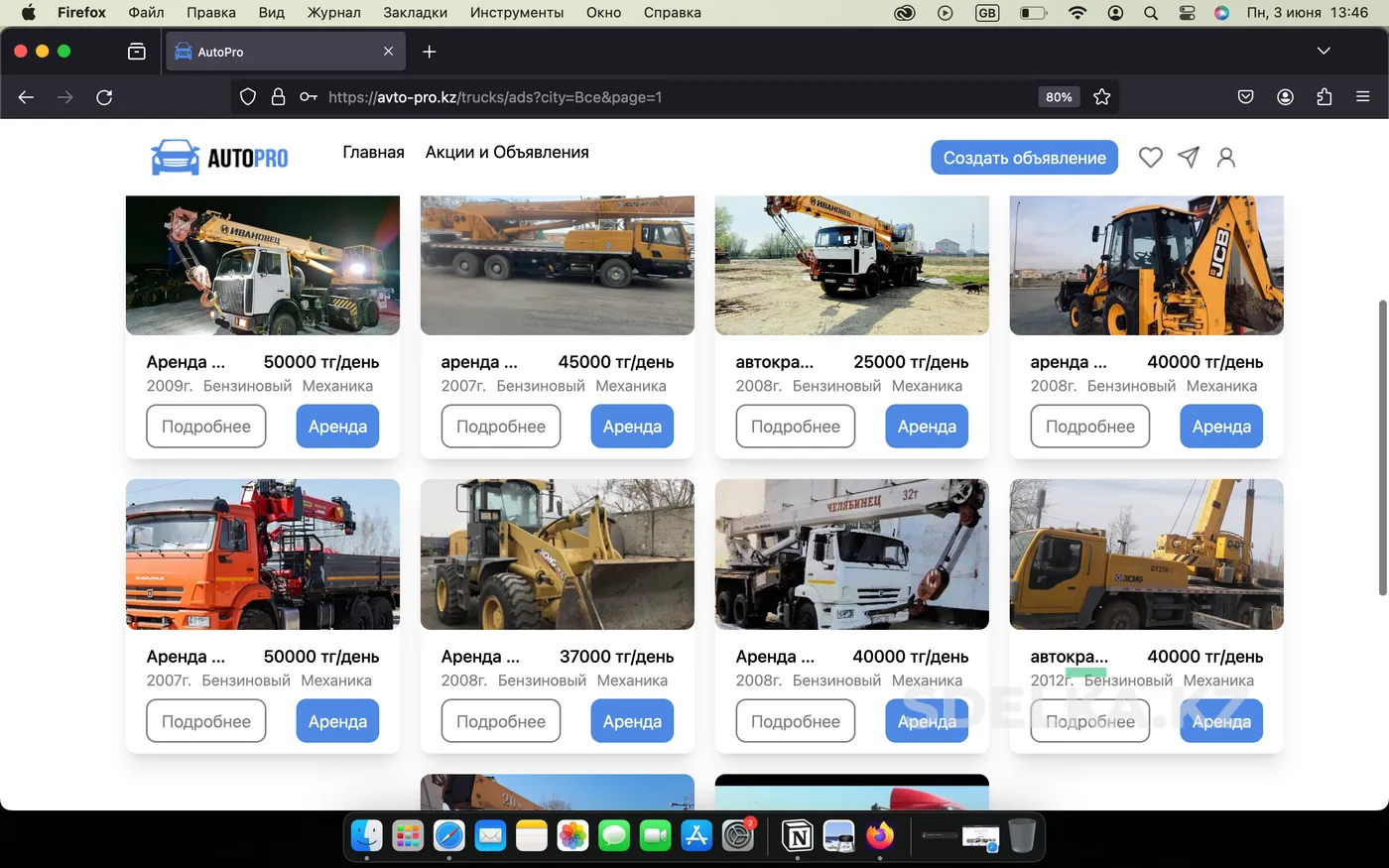
Task: Open Trash in the Dock
Action: tap(1022, 836)
